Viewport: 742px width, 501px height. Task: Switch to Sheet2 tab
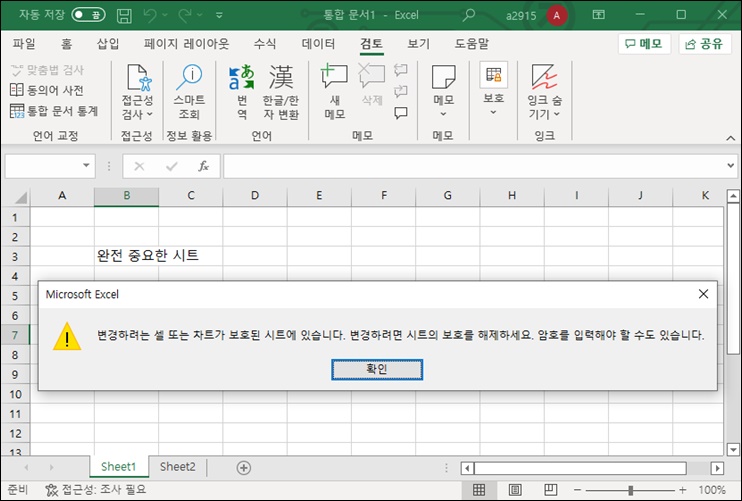177,467
